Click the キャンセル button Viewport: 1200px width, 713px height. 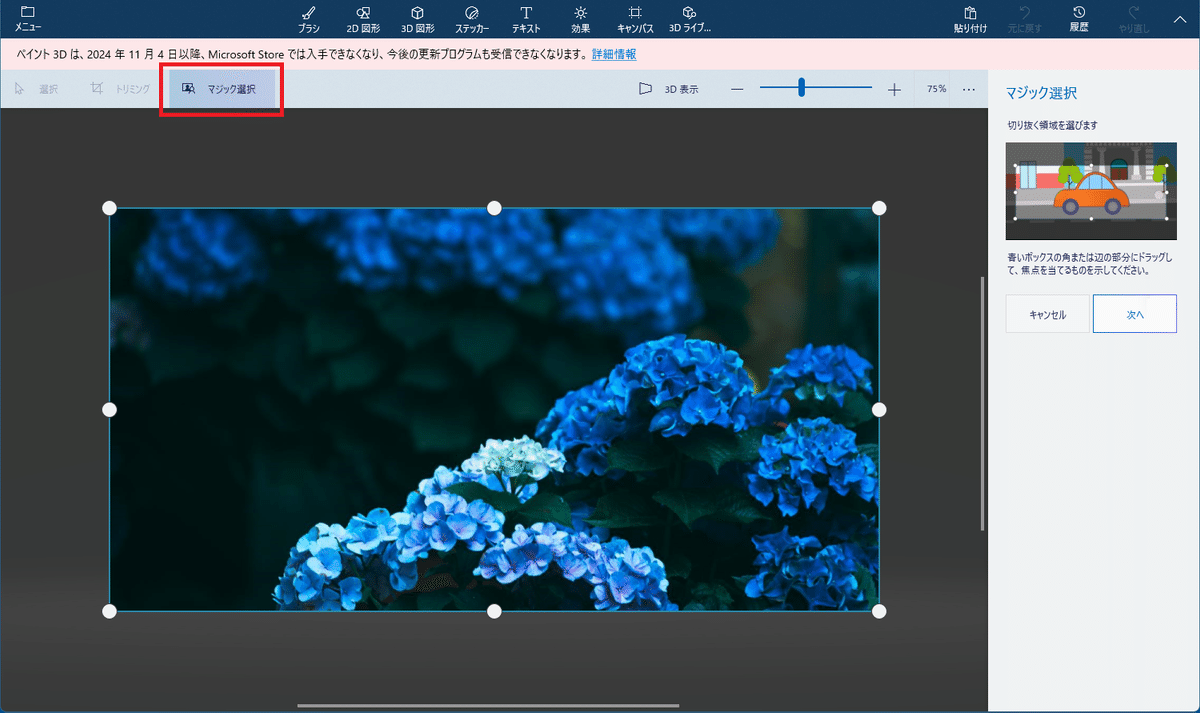pyautogui.click(x=1047, y=314)
